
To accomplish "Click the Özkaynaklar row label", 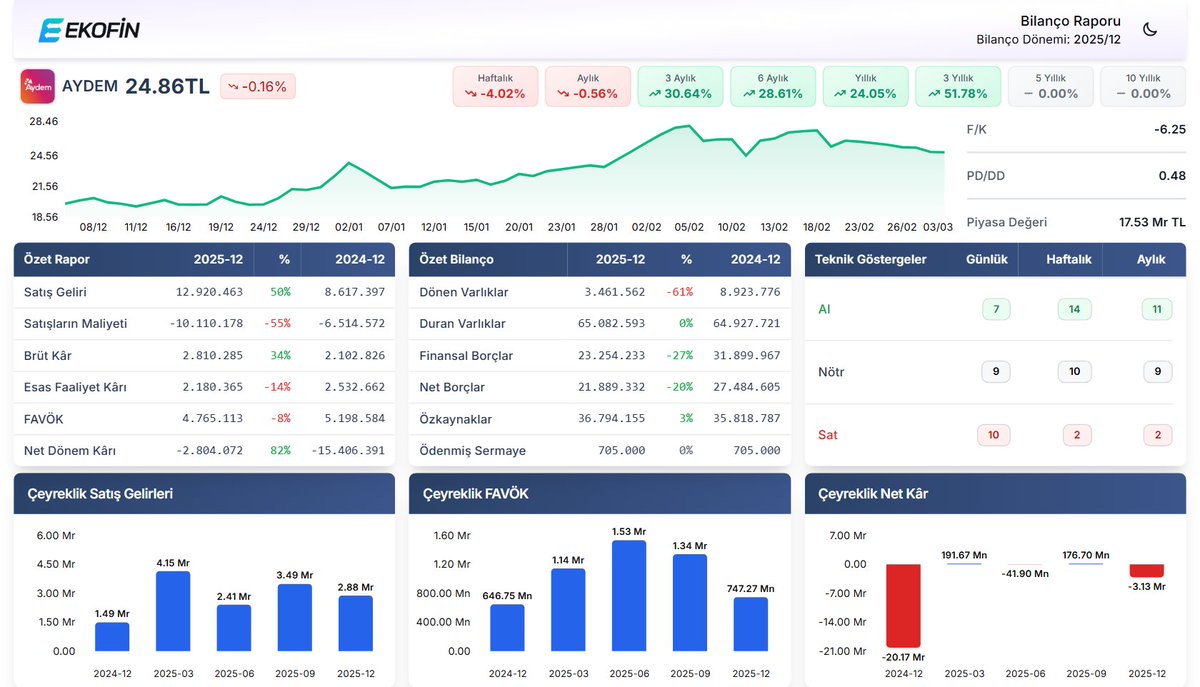I will click(456, 419).
